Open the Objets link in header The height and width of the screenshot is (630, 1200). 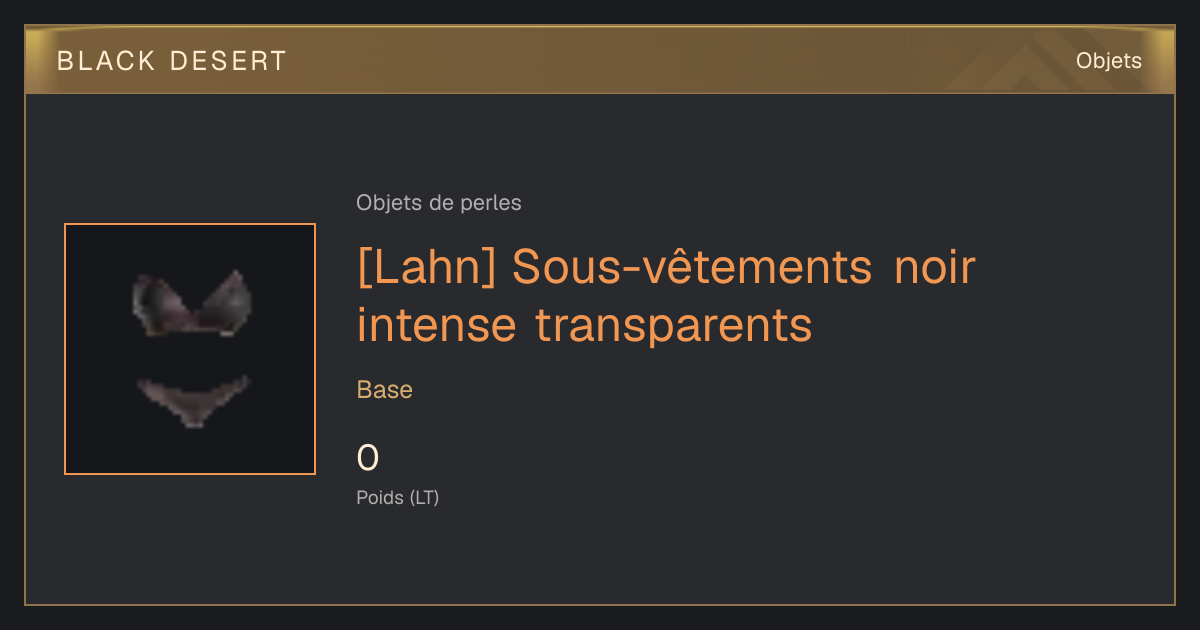click(x=1108, y=61)
